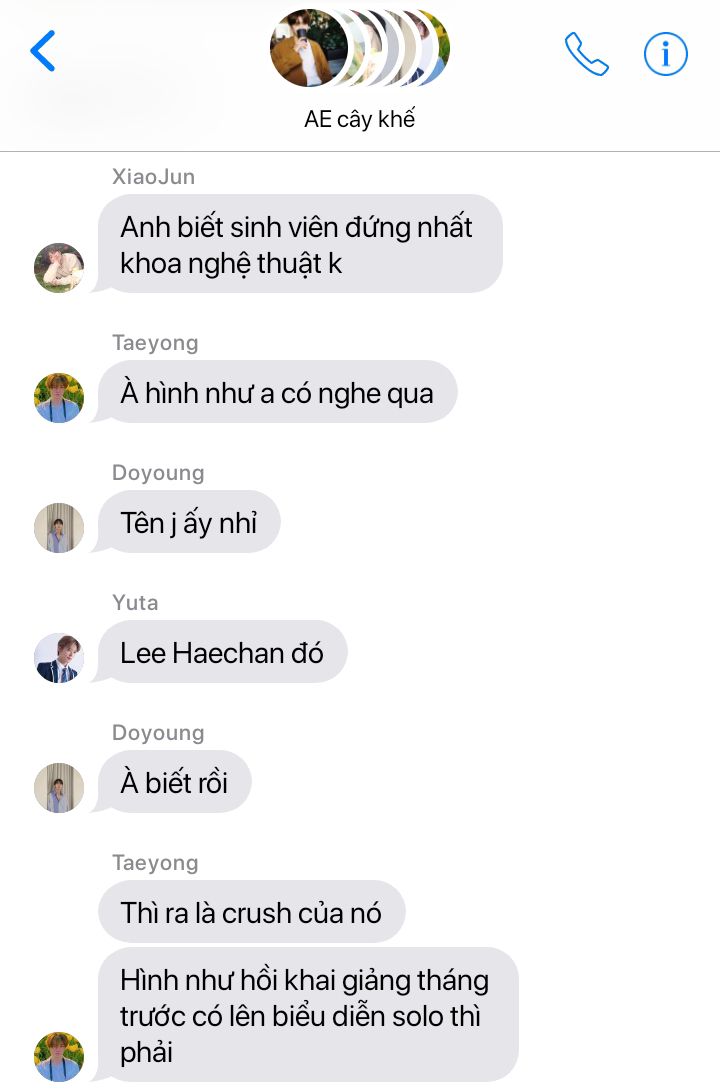The height and width of the screenshot is (1091, 720).
Task: Select the message "À hình như a có nghe qua"
Action: pyautogui.click(x=277, y=392)
